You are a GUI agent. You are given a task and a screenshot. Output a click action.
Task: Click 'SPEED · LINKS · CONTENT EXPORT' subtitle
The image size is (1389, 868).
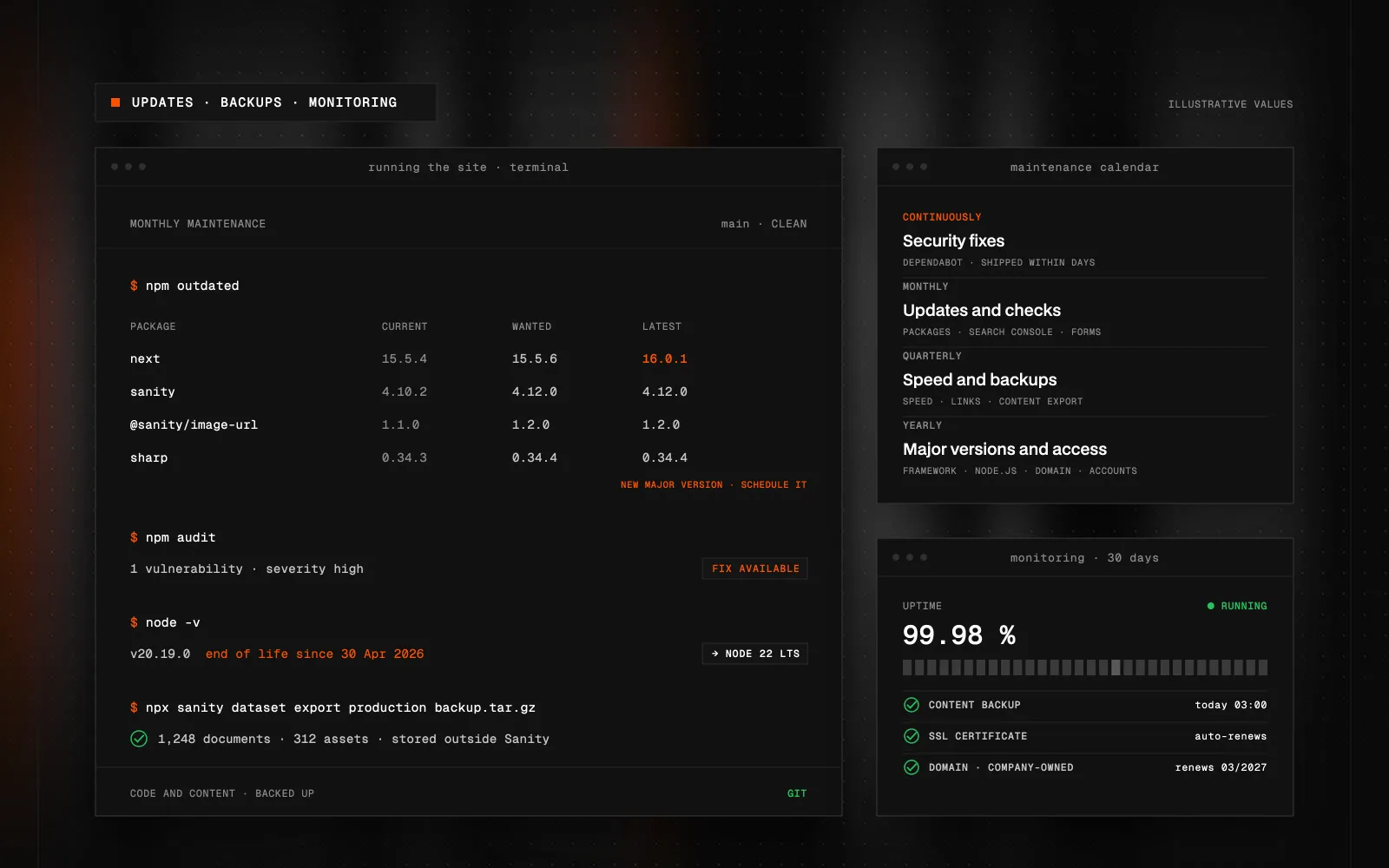click(x=993, y=401)
